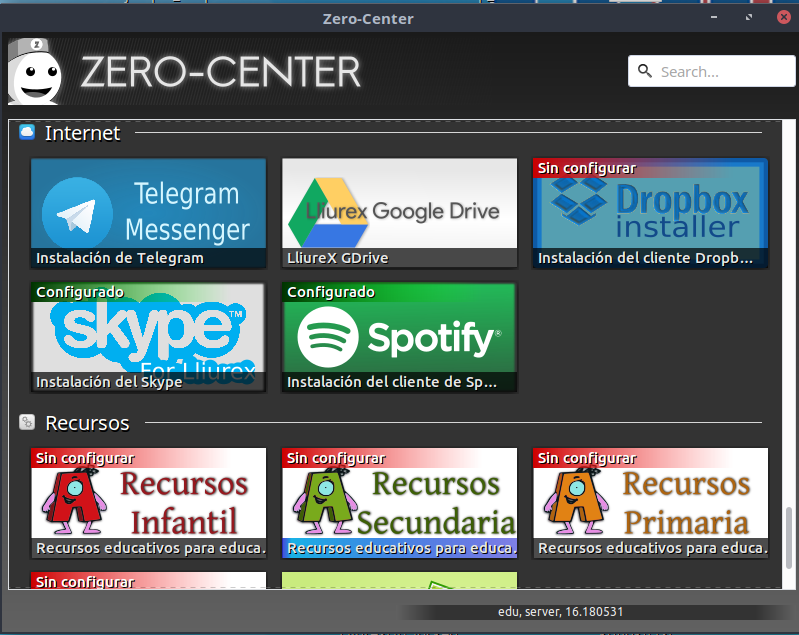
Task: Click the Internet category cloud icon
Action: 27,132
